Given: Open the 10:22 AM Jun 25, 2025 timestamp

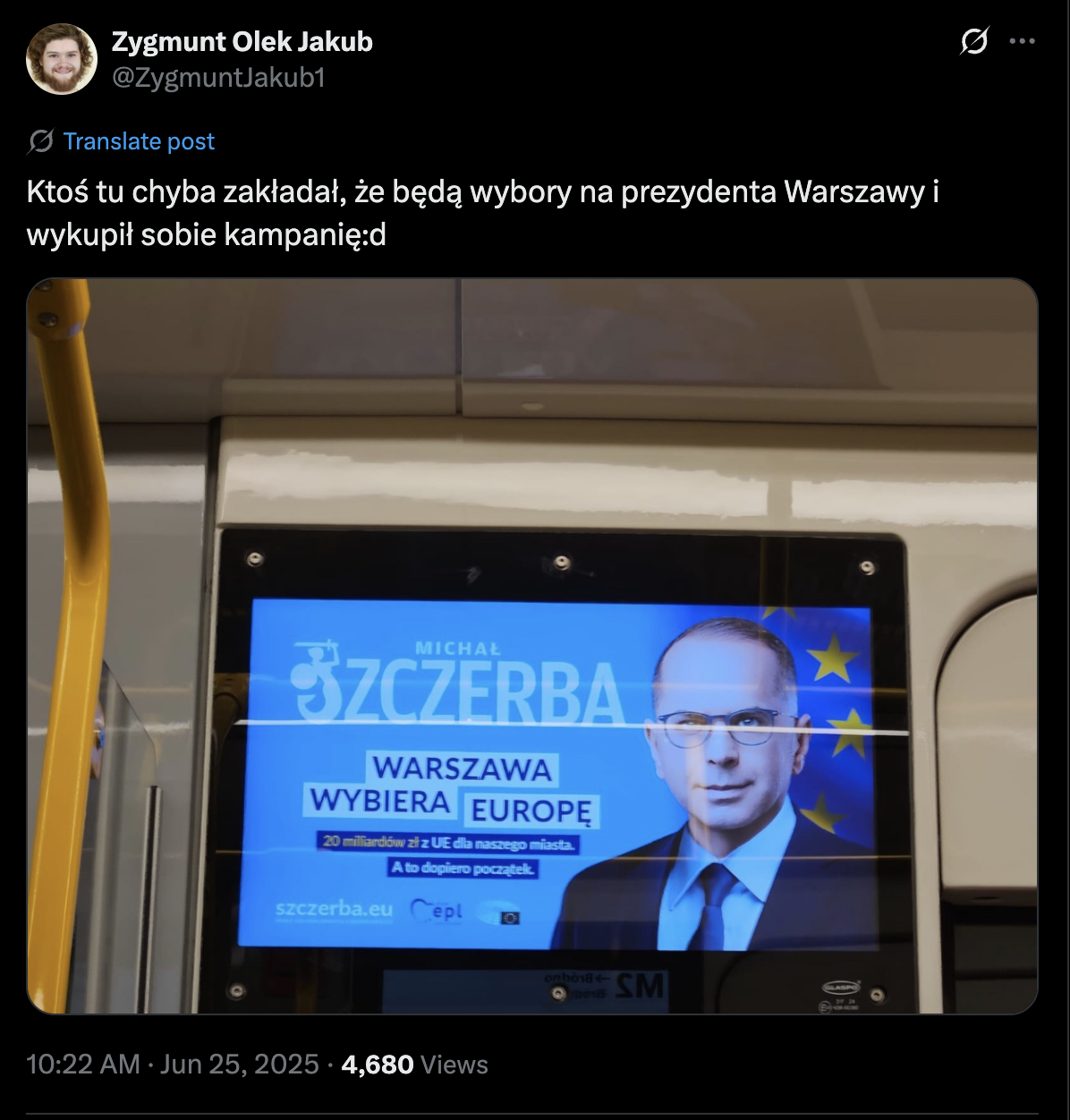Looking at the screenshot, I should tap(173, 1065).
